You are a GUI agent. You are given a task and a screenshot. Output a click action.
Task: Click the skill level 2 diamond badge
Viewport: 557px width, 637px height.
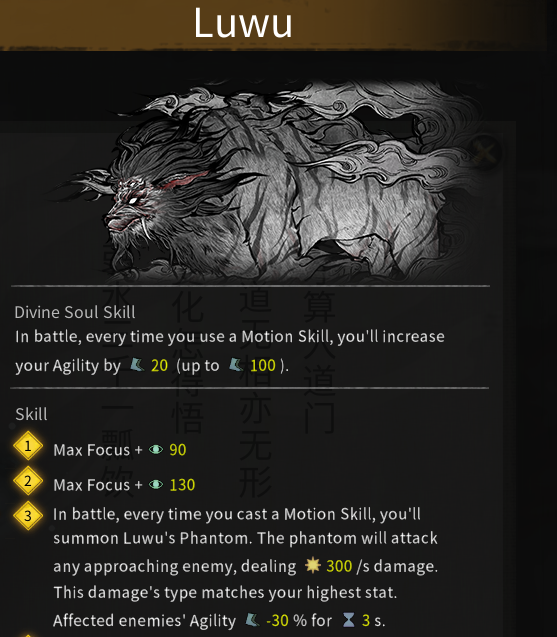28,481
